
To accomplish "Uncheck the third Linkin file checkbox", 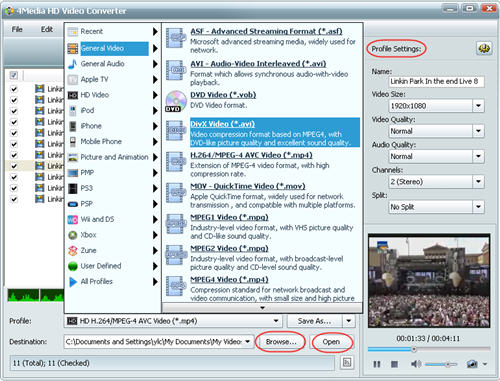I will pos(14,111).
